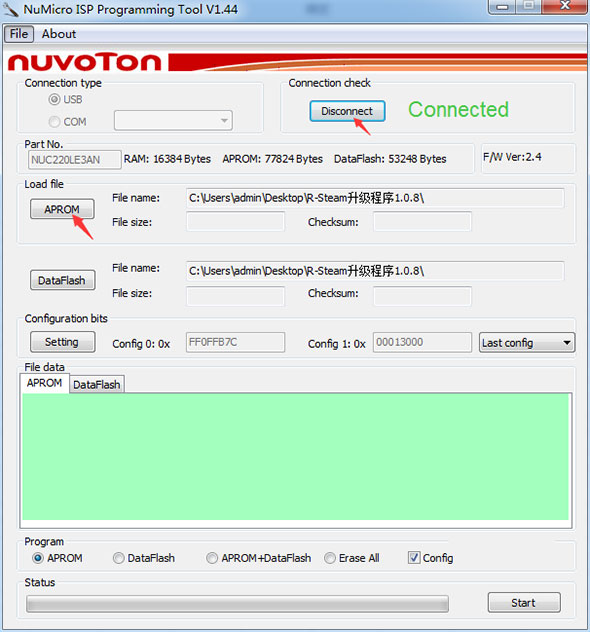The image size is (590, 632).
Task: Click the green Connected status text
Action: coord(458,110)
